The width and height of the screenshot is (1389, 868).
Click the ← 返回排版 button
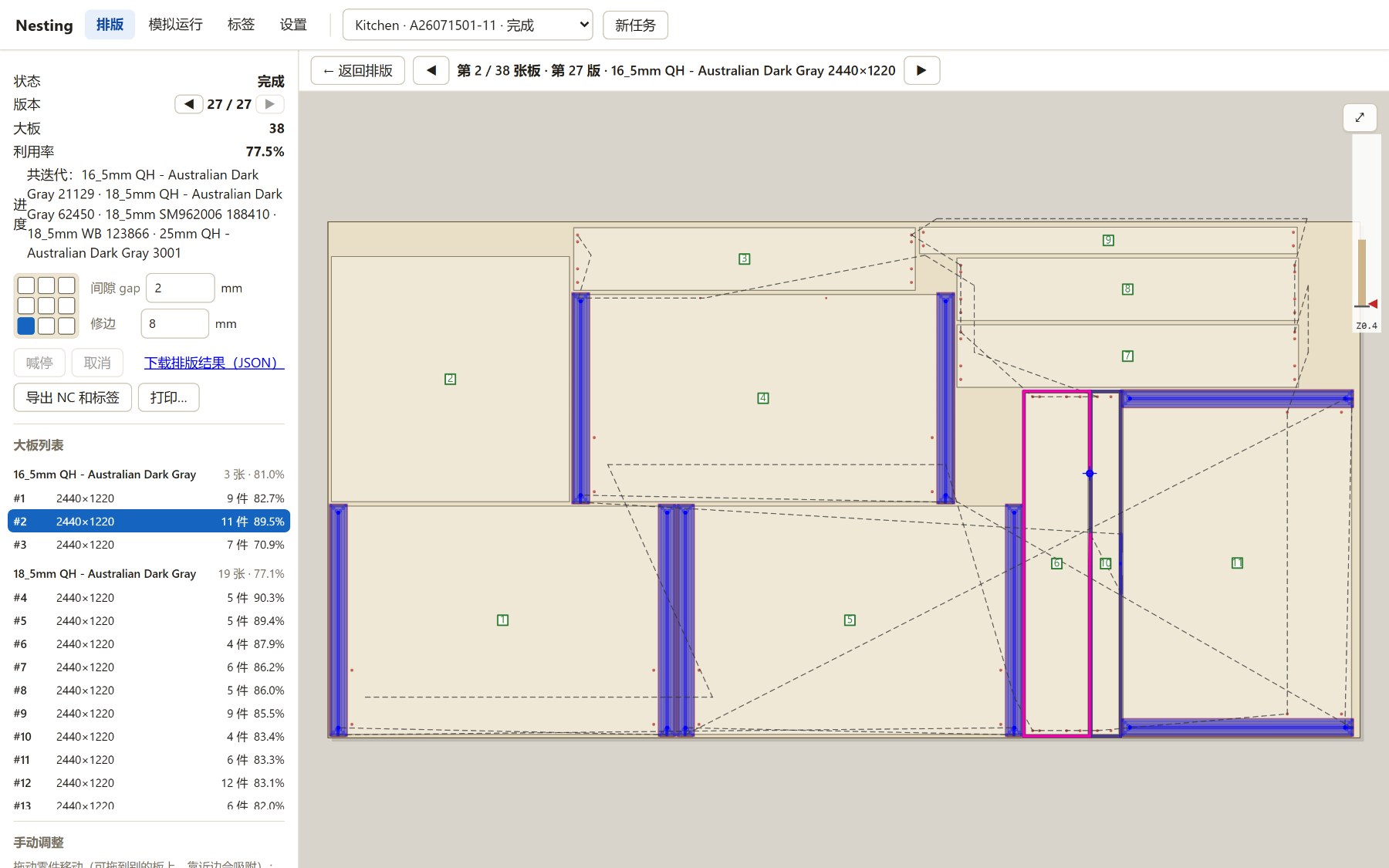click(358, 70)
